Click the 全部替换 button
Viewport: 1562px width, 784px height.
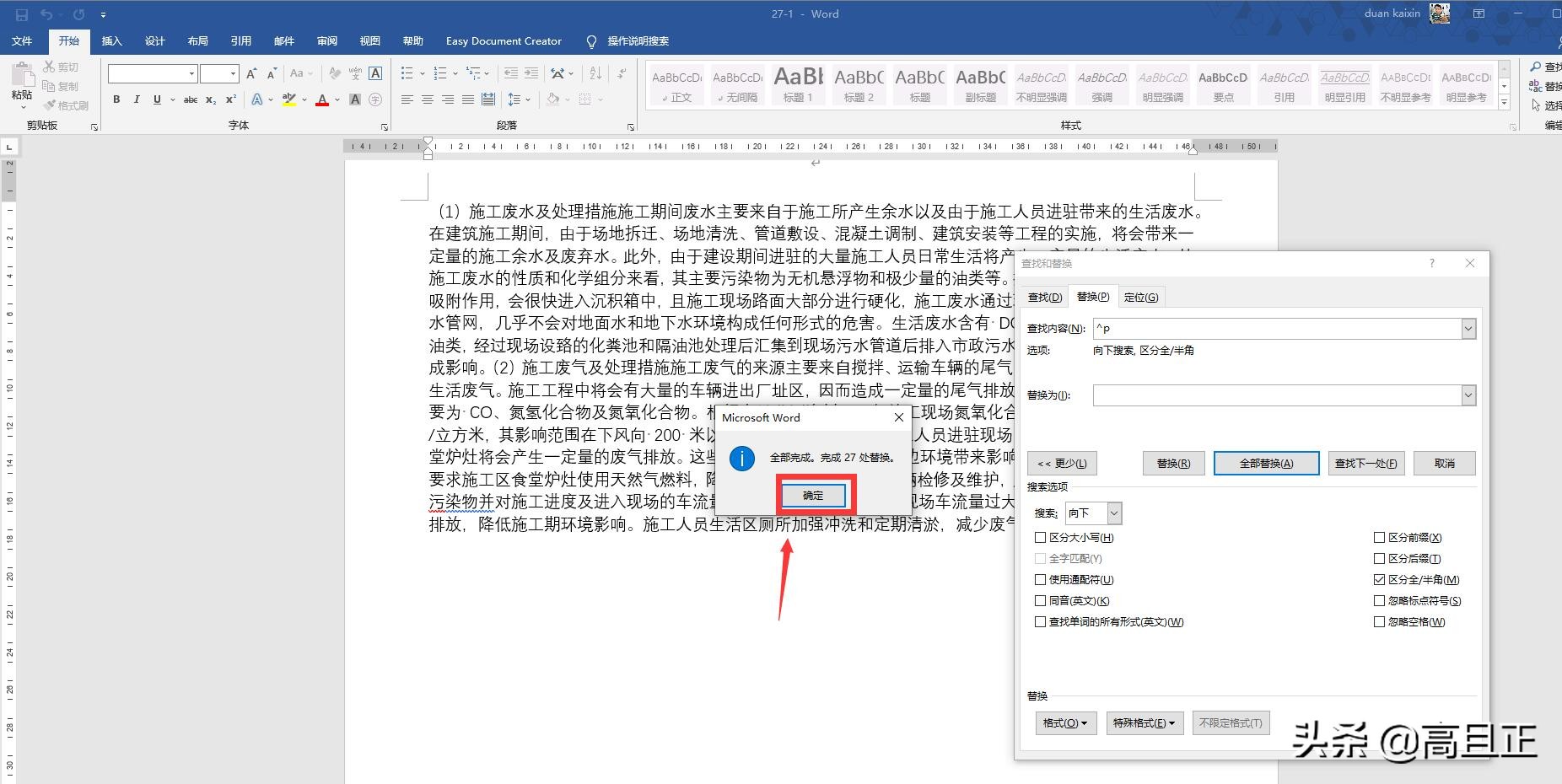click(1266, 463)
